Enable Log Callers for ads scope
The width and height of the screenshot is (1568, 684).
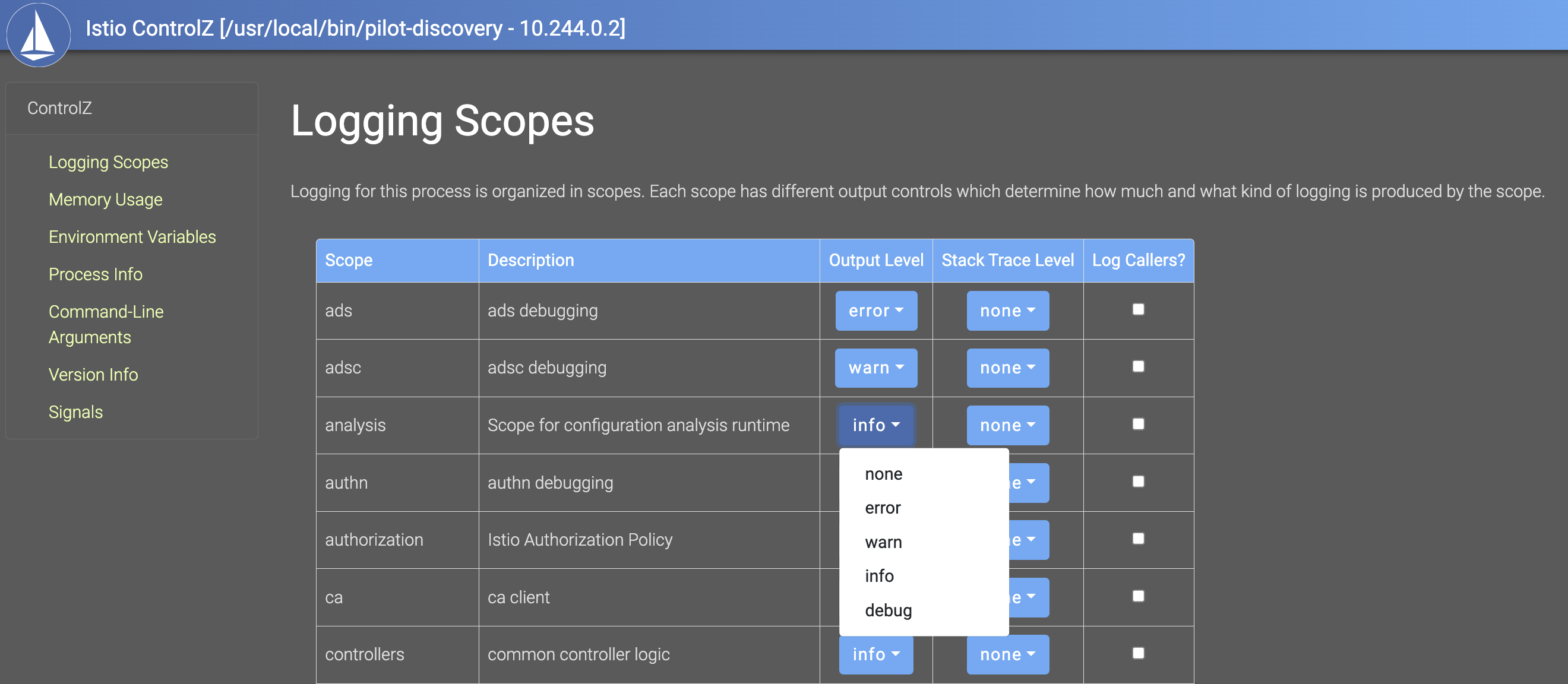1137,309
